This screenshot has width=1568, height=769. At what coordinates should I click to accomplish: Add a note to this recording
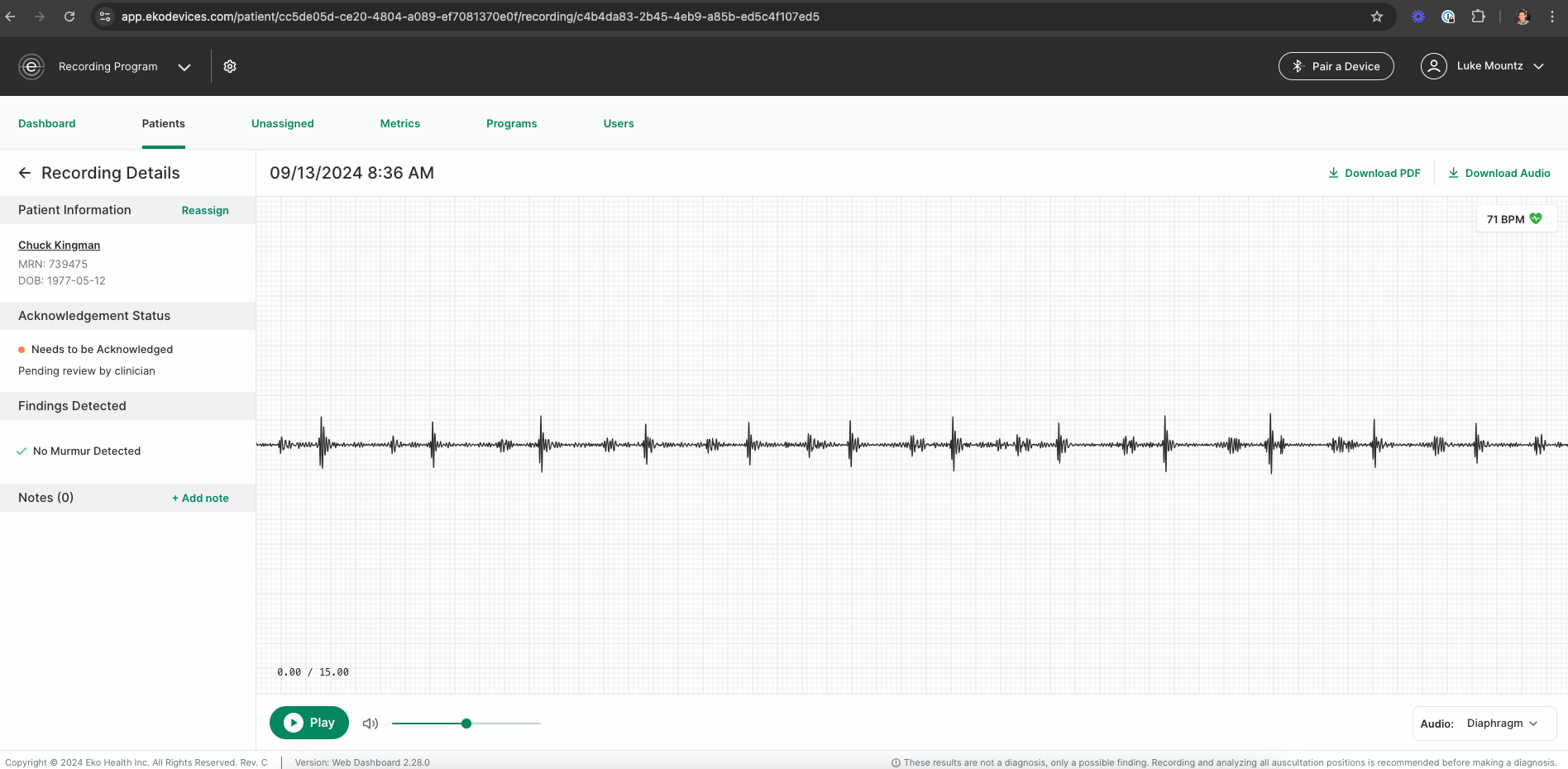coord(200,498)
